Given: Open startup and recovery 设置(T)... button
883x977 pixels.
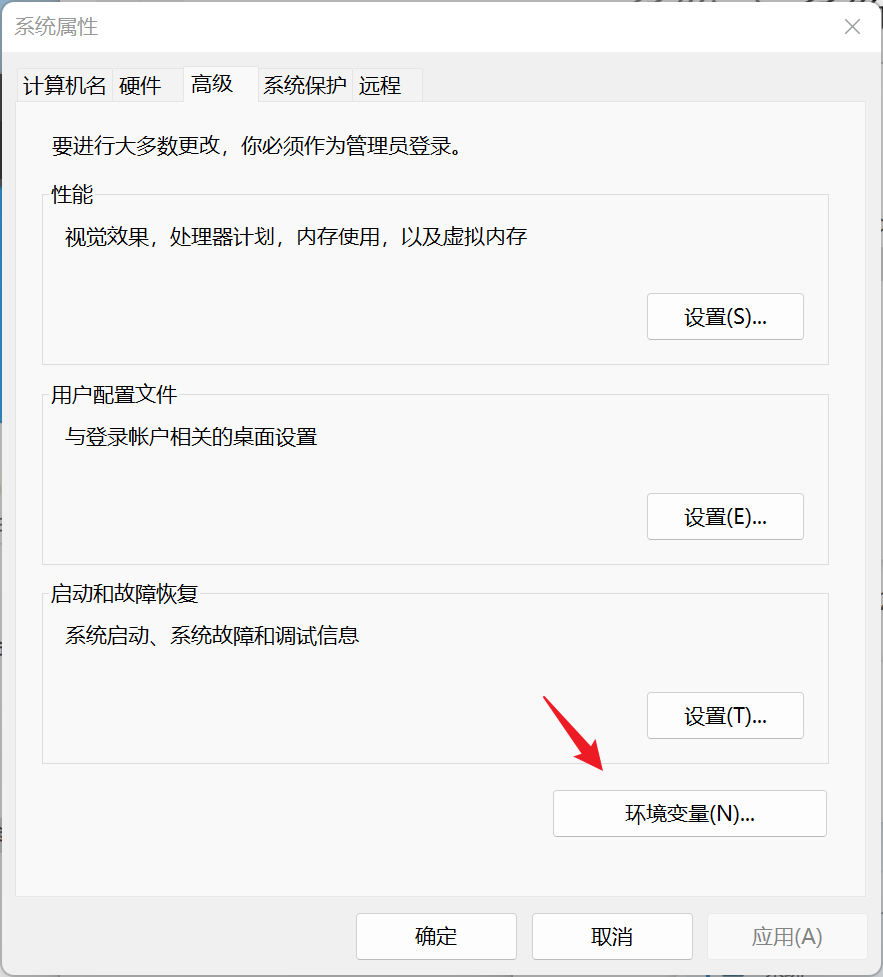Looking at the screenshot, I should (725, 715).
